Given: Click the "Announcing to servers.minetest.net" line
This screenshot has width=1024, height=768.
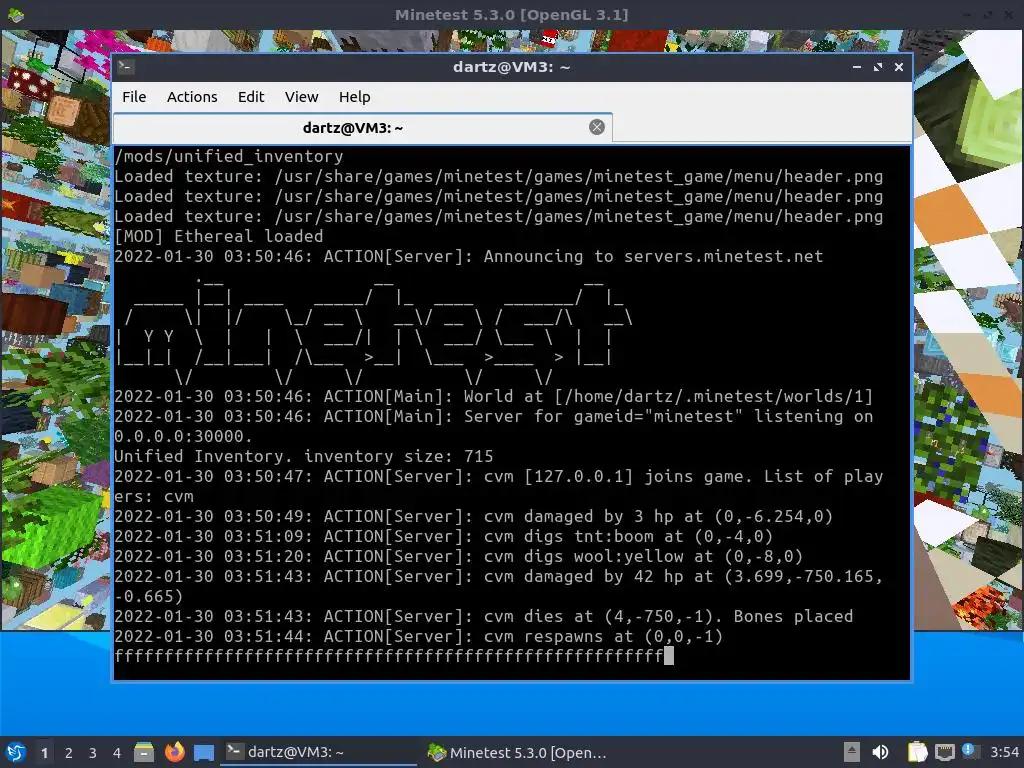Looking at the screenshot, I should [469, 257].
